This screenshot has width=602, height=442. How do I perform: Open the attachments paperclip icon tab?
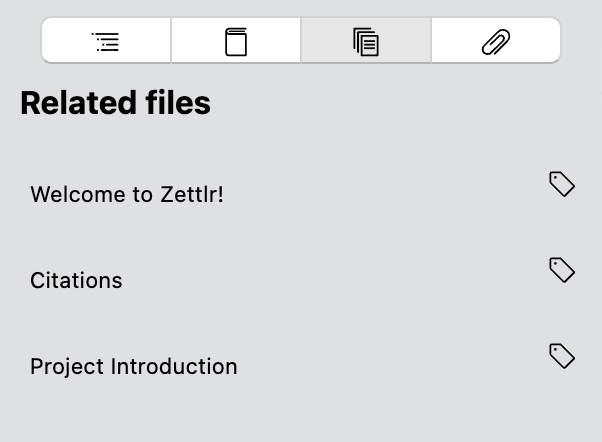(496, 41)
